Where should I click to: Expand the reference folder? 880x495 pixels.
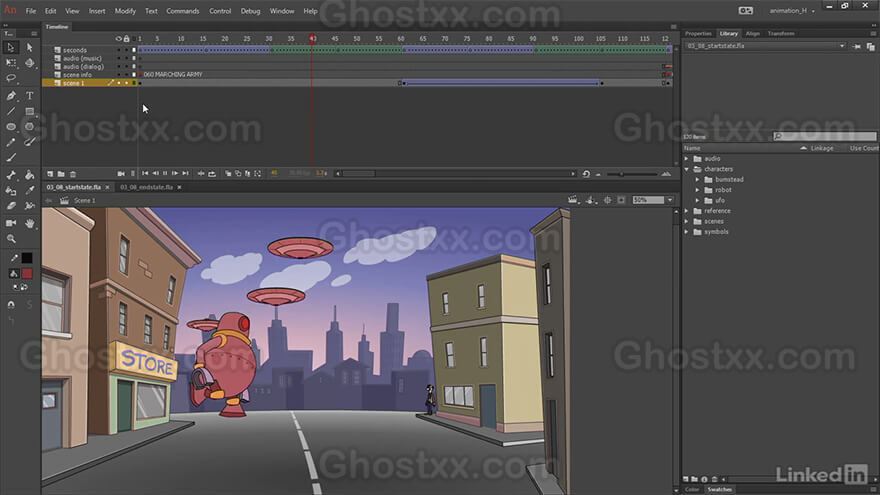point(686,211)
